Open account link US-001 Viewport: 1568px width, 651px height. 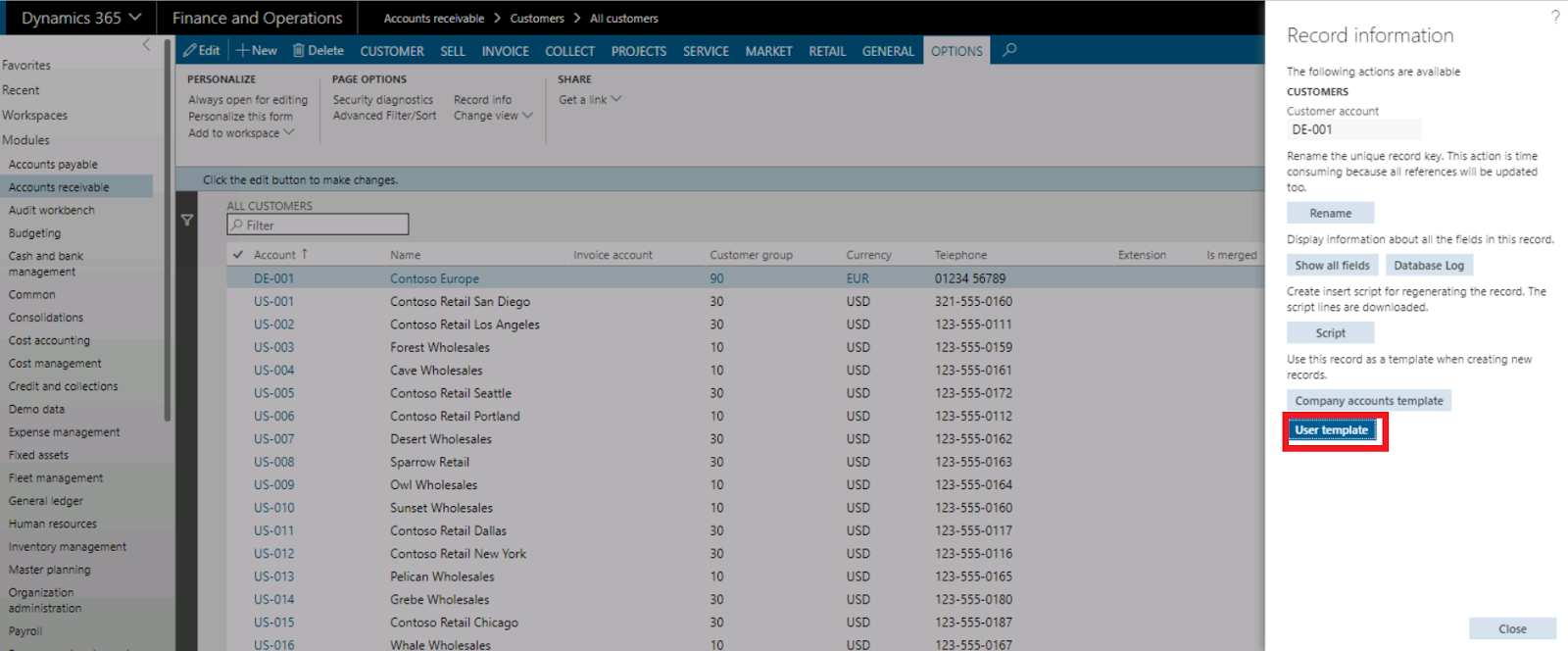[x=273, y=302]
